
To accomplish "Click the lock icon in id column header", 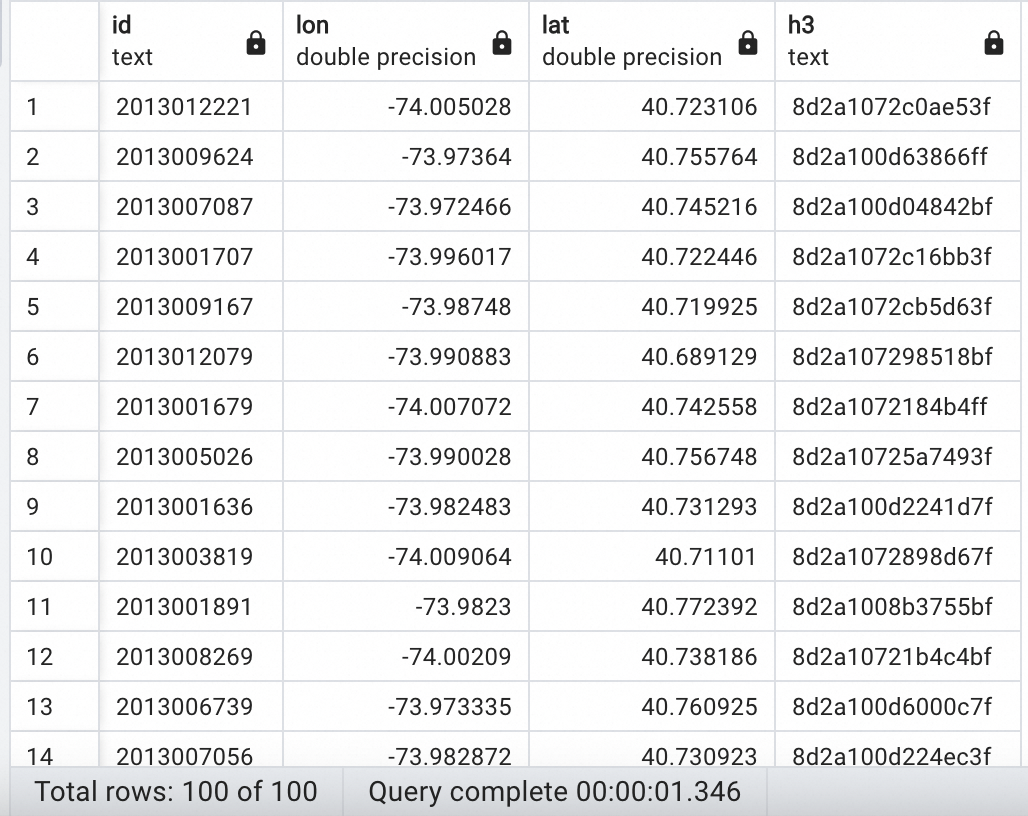I will [x=256, y=43].
